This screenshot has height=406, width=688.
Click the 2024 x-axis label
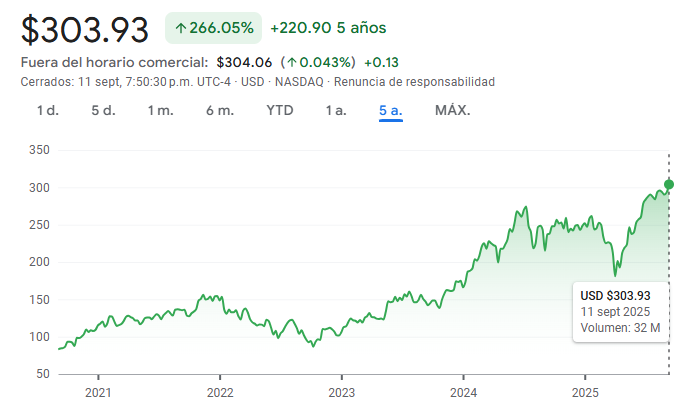pyautogui.click(x=463, y=392)
